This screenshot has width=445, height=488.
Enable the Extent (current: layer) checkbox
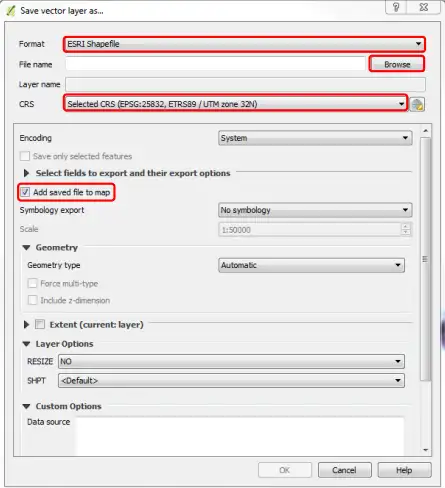click(x=40, y=324)
